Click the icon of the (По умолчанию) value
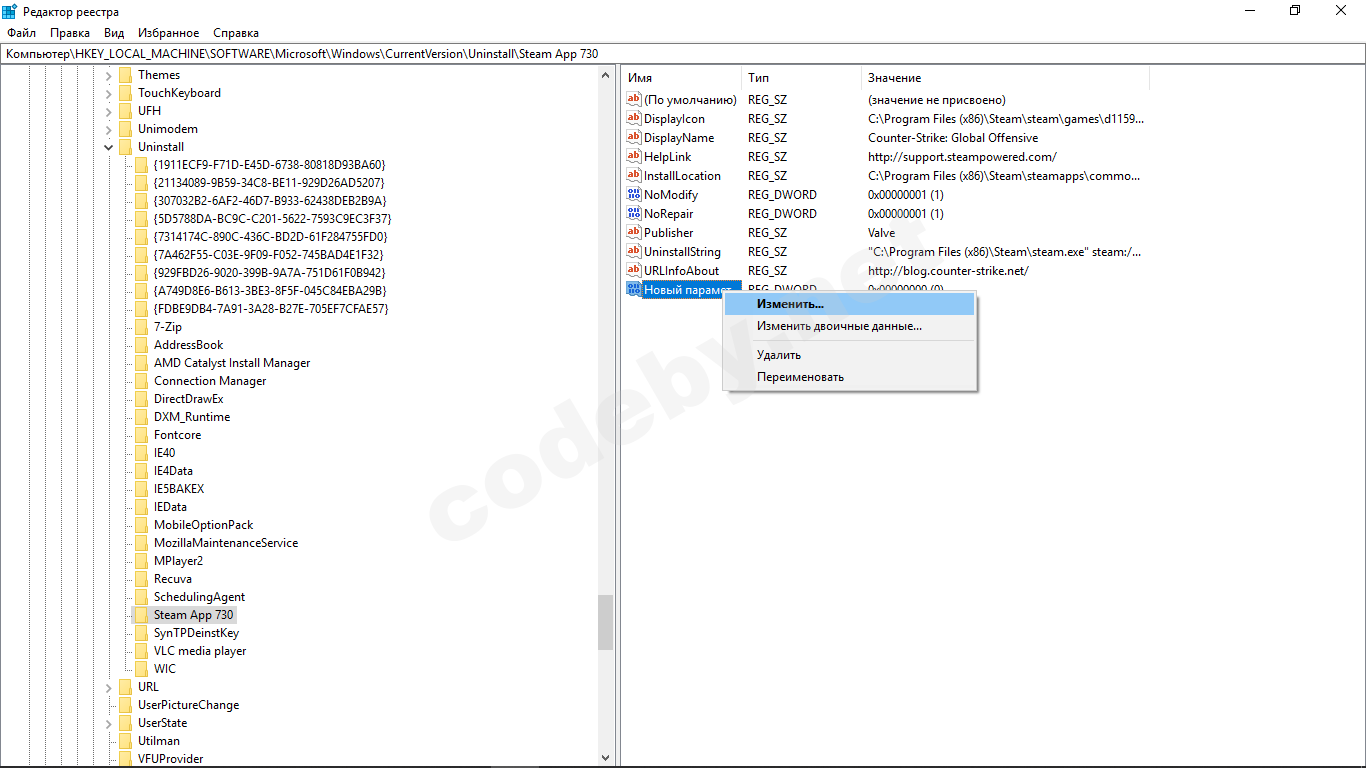Image resolution: width=1366 pixels, height=768 pixels. tap(633, 99)
